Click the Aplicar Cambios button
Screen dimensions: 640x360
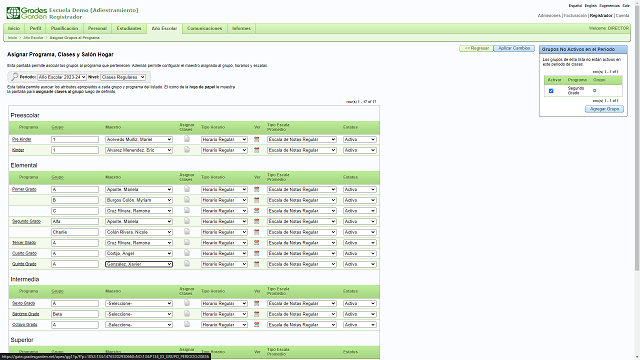pos(514,48)
